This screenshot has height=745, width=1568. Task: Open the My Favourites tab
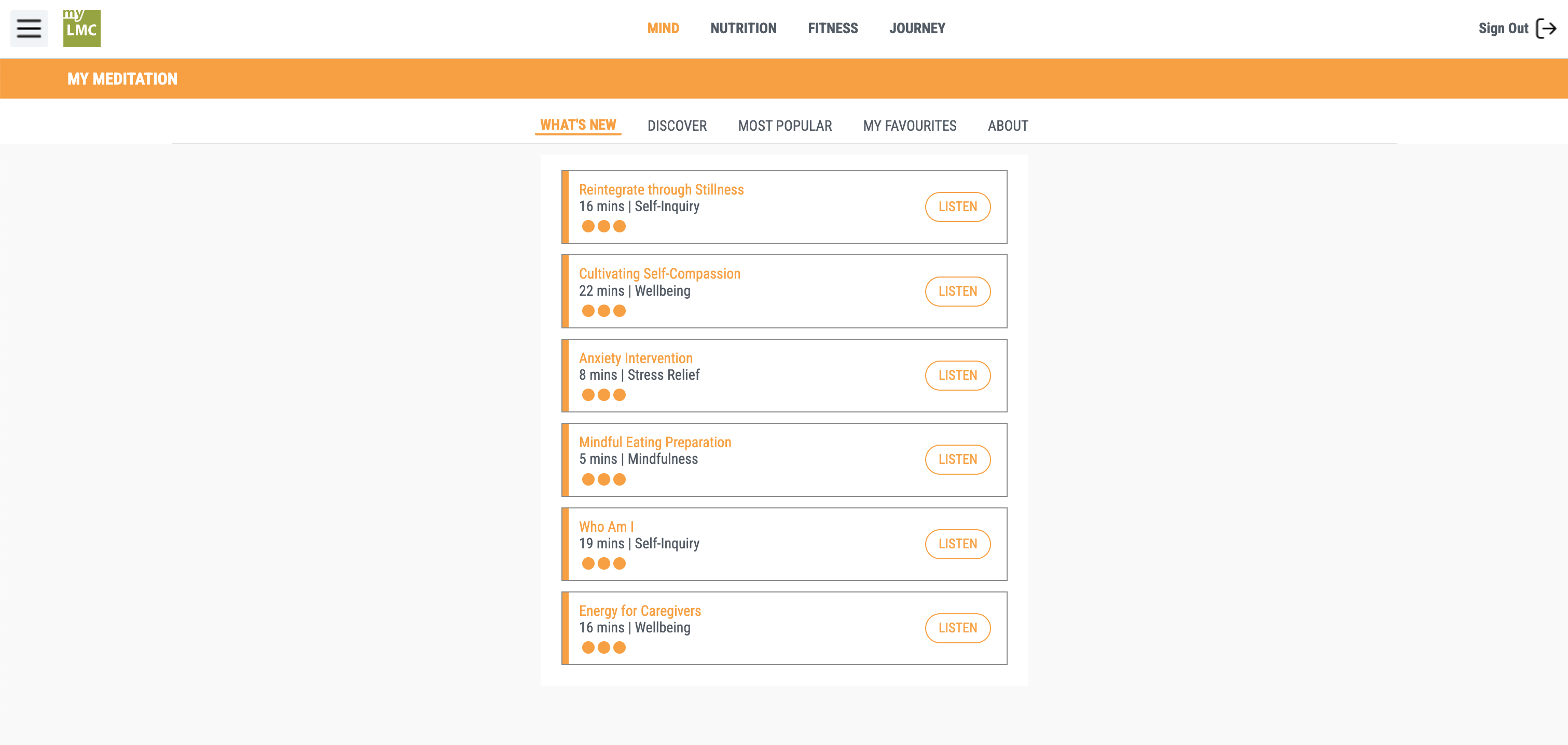[909, 126]
